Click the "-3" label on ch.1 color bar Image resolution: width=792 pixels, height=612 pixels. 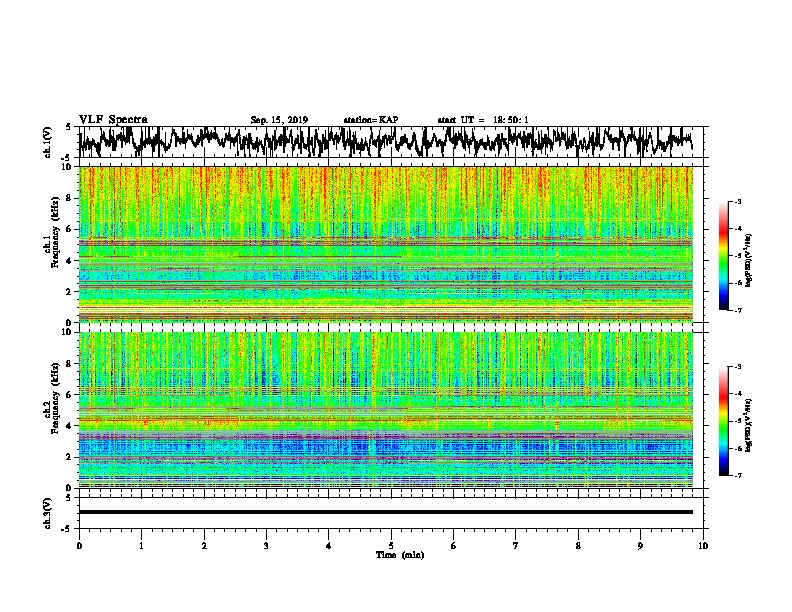pyautogui.click(x=737, y=202)
